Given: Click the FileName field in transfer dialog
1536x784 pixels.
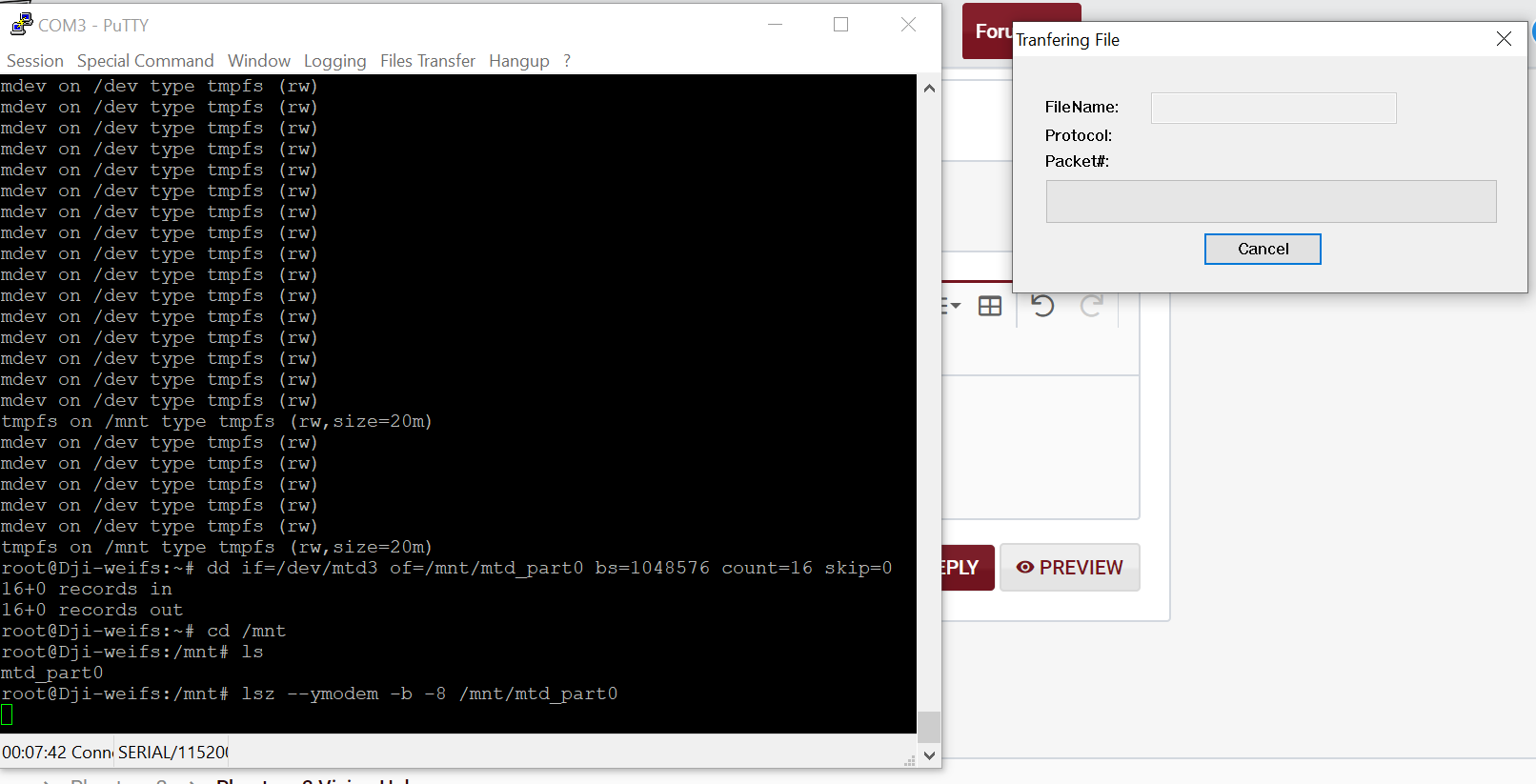Looking at the screenshot, I should click(1273, 108).
